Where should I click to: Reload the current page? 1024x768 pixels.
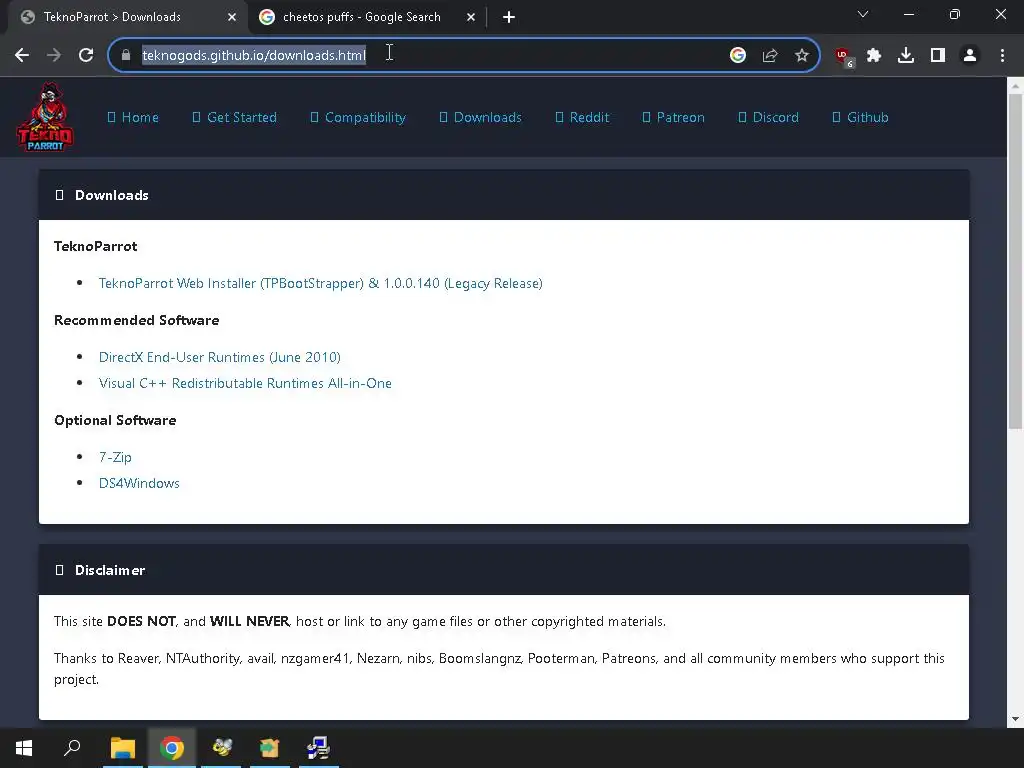coord(86,56)
